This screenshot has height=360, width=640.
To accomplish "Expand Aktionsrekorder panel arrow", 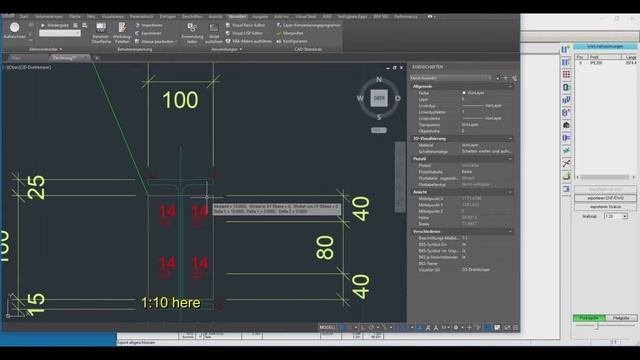I will tap(61, 49).
